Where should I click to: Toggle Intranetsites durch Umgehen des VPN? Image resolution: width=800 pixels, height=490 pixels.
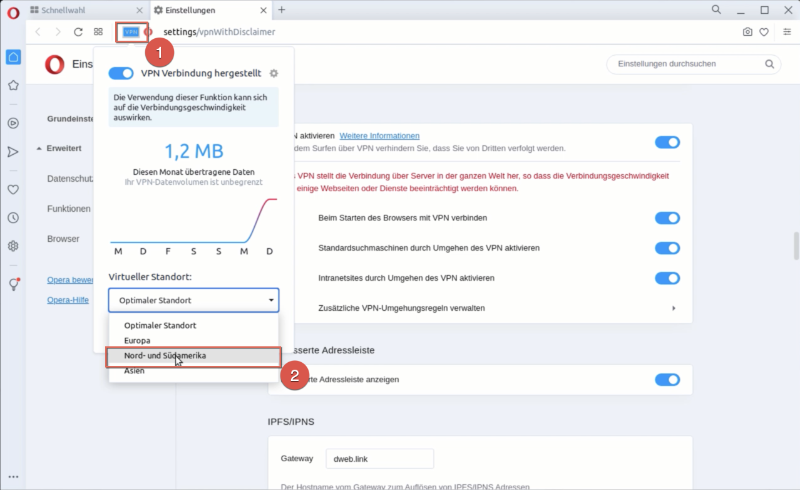click(667, 278)
